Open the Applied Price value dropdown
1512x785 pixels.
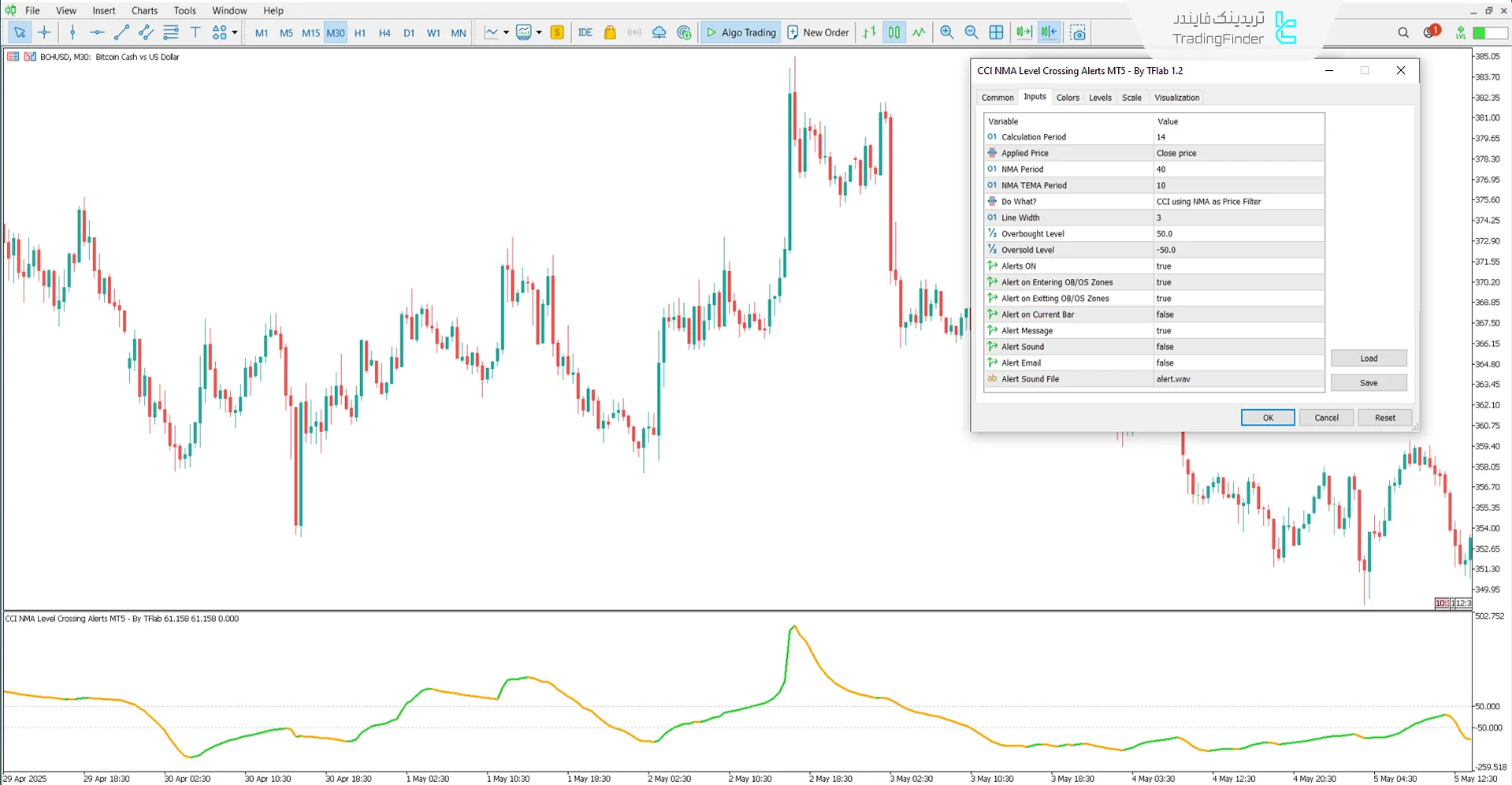click(x=1238, y=153)
